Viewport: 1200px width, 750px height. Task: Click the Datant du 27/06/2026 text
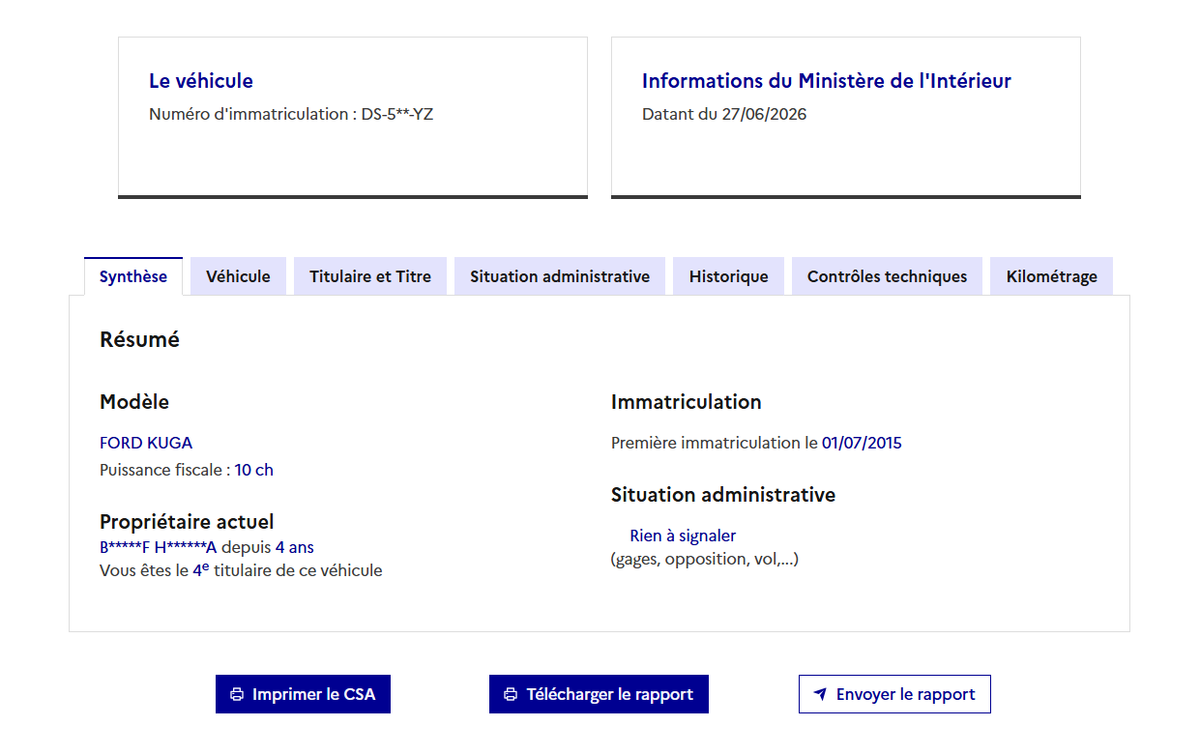(x=724, y=114)
